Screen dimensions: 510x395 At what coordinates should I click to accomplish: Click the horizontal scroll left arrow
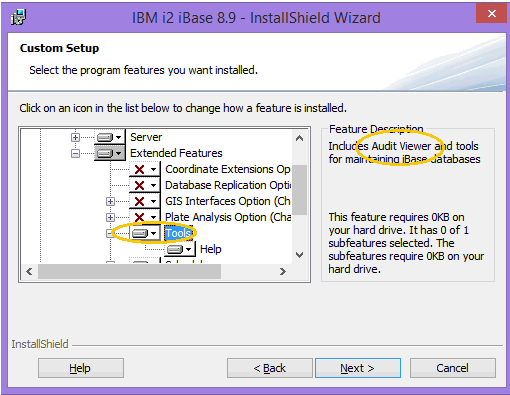(29, 271)
